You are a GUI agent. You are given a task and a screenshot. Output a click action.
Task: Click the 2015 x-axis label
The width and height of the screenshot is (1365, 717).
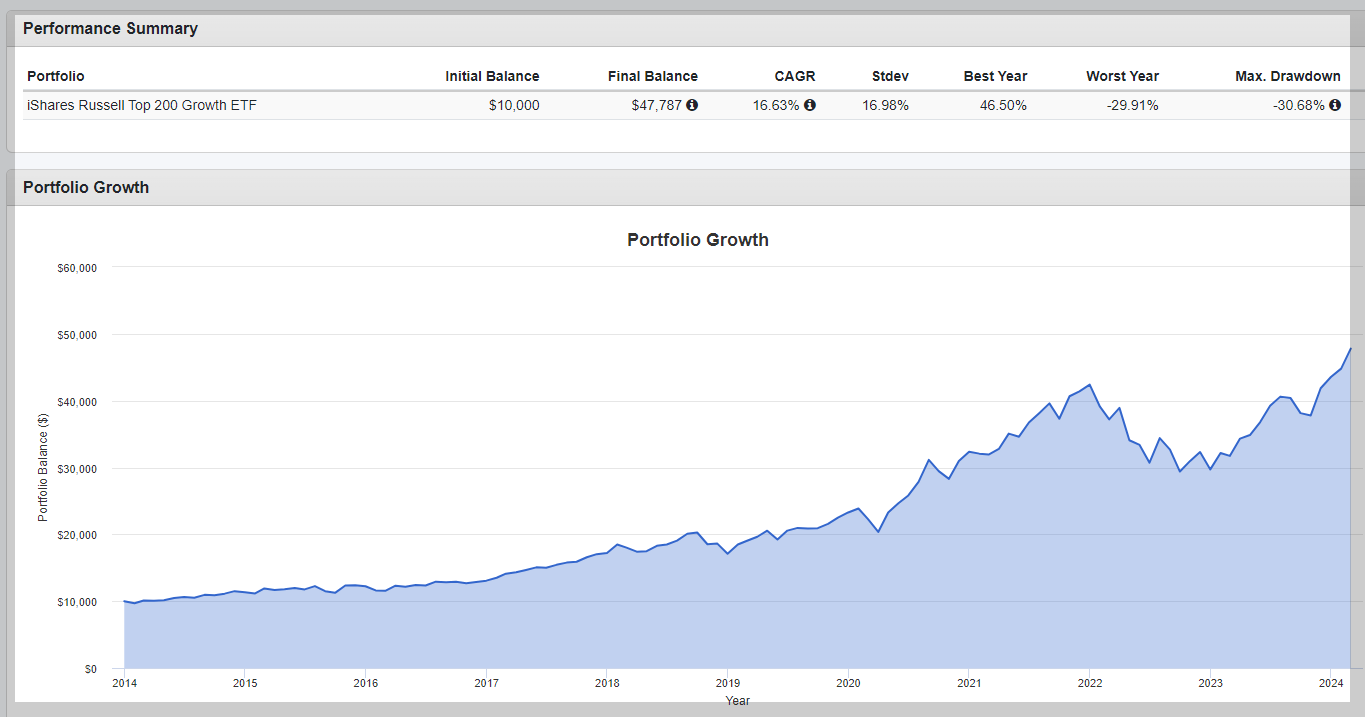click(x=245, y=684)
